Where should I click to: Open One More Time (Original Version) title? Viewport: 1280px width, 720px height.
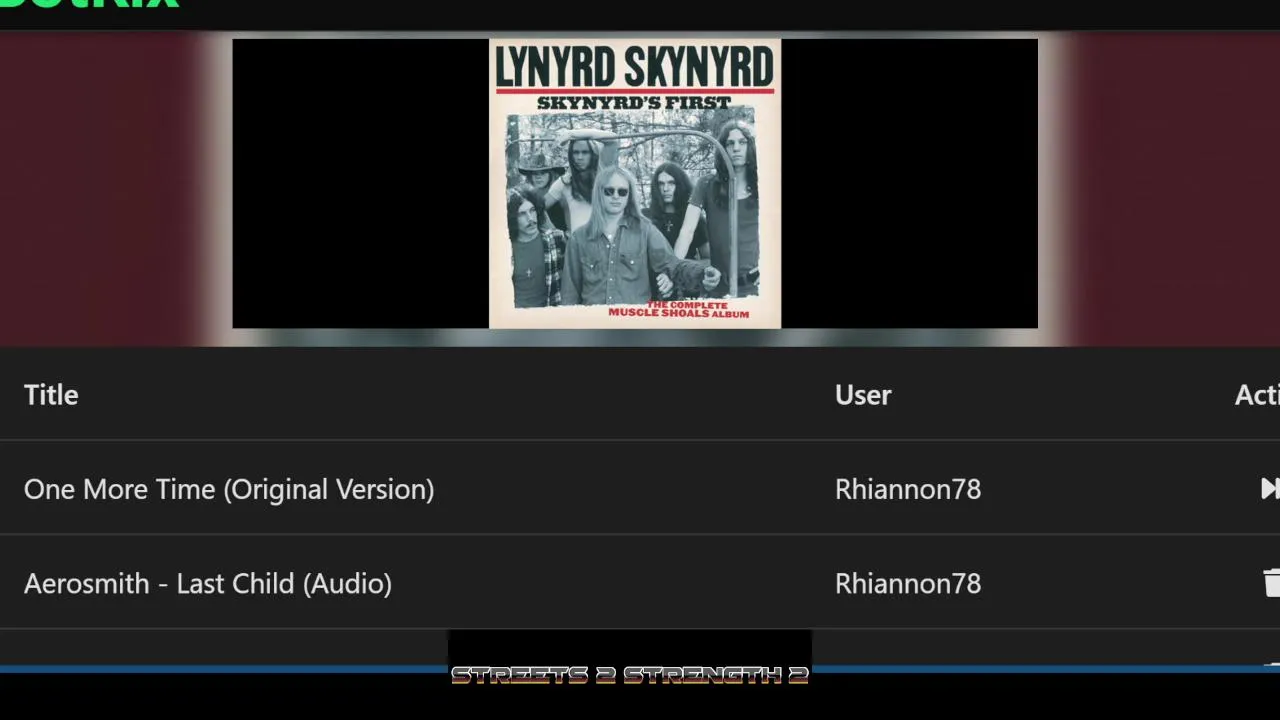pos(229,489)
